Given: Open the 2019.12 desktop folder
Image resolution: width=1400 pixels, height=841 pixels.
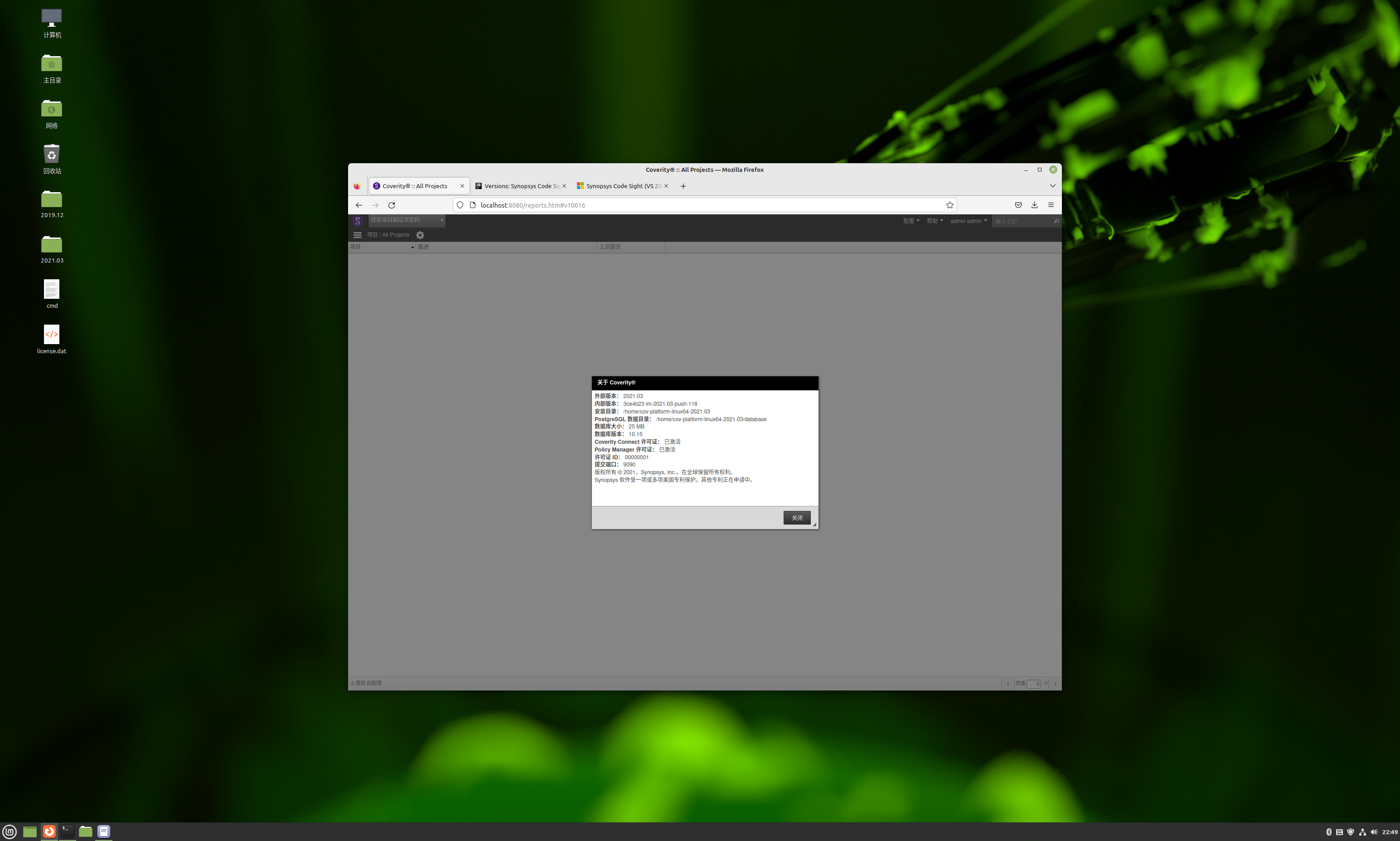Looking at the screenshot, I should coord(52,204).
